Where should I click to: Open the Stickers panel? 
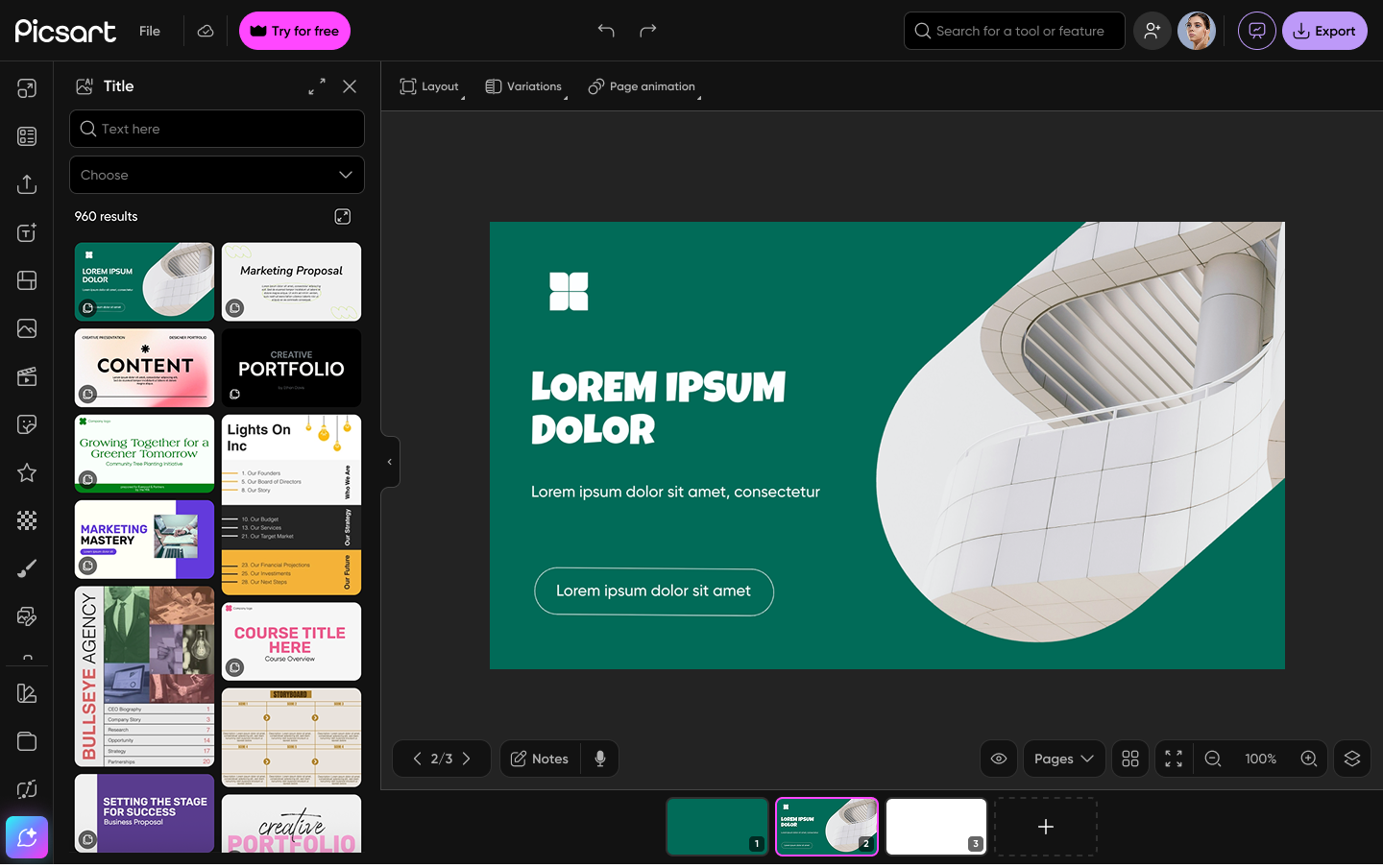(x=26, y=423)
